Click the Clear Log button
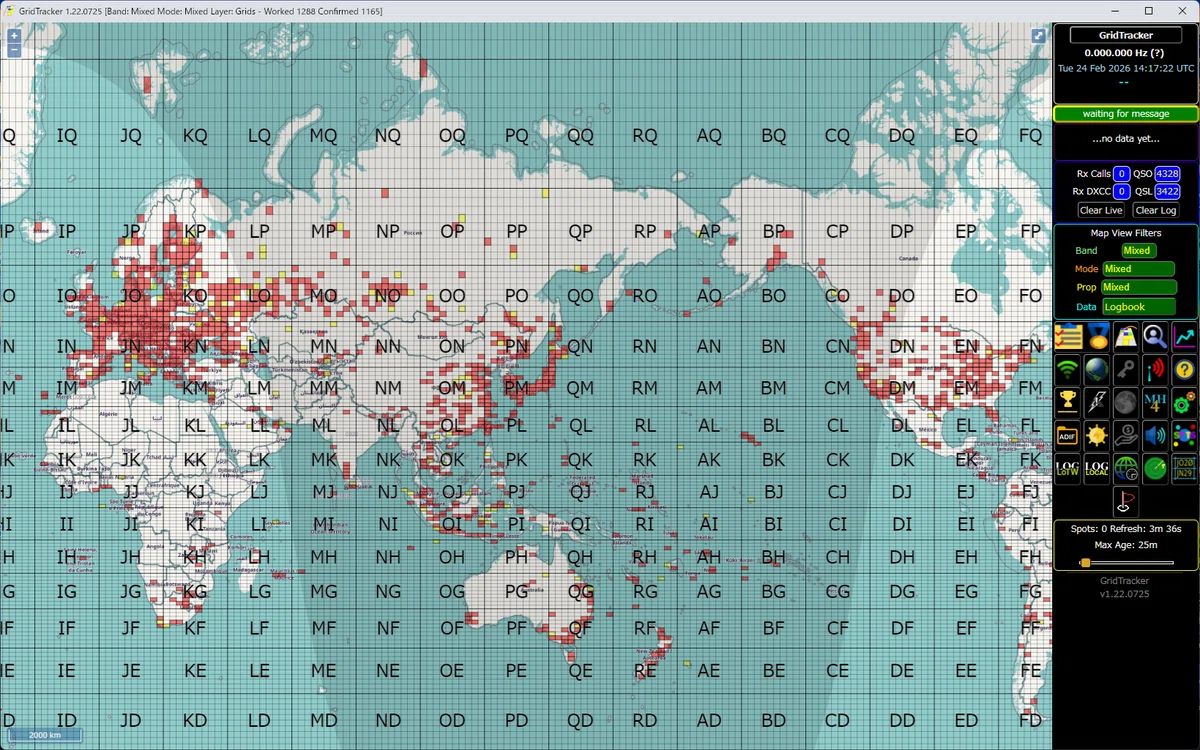1200x750 pixels. (x=1156, y=210)
